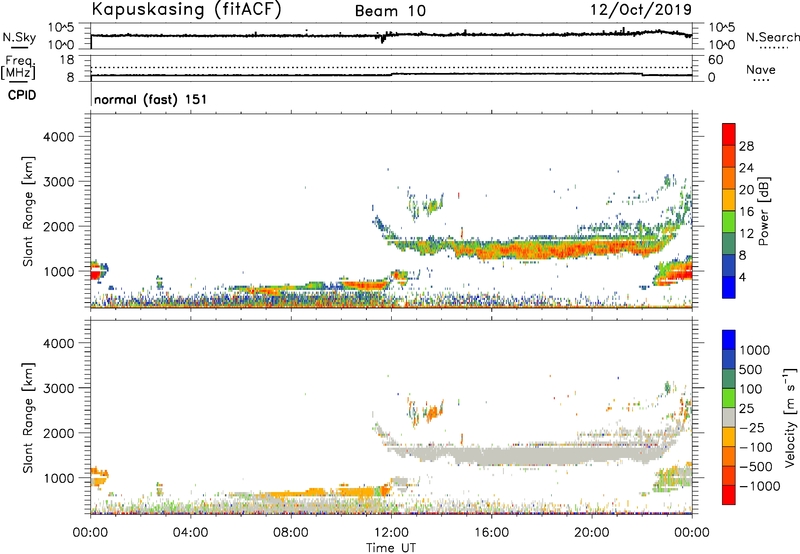Click the '2000' tick in the velocity panel
The image size is (800, 554).
tap(59, 433)
